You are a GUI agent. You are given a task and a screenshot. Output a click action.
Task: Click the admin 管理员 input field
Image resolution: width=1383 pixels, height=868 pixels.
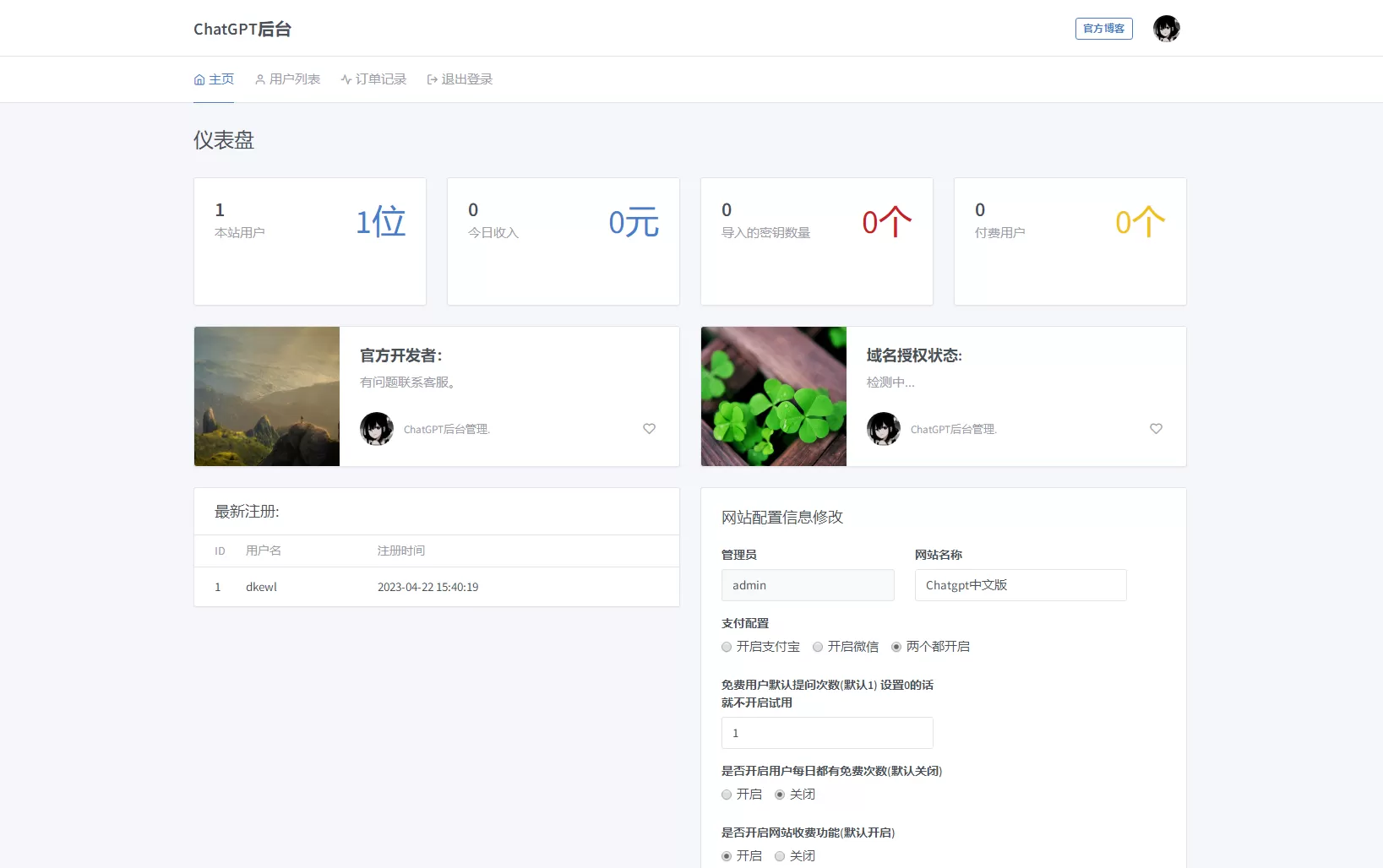[x=807, y=585]
